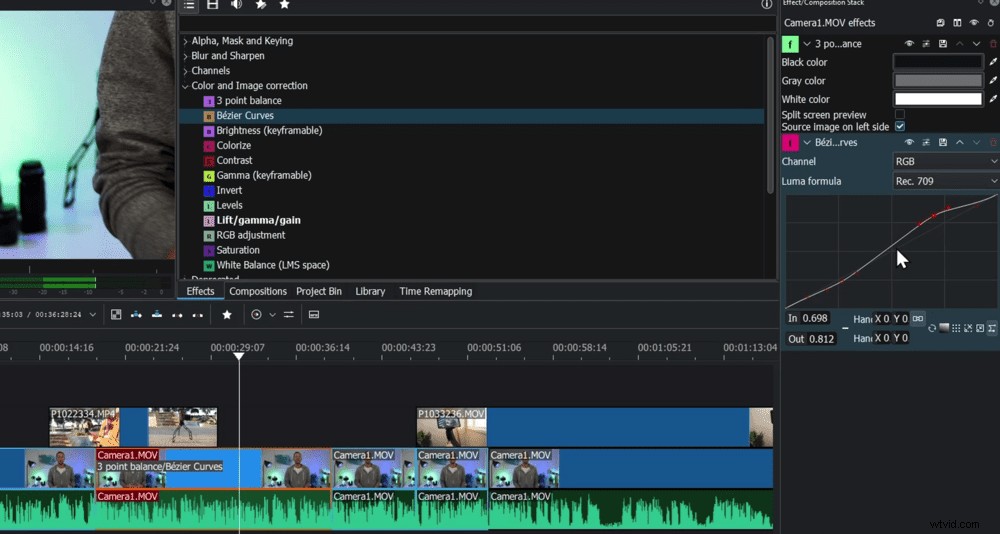Image resolution: width=1000 pixels, height=534 pixels.
Task: Delete the Bézier Curves effect
Action: pos(993,142)
